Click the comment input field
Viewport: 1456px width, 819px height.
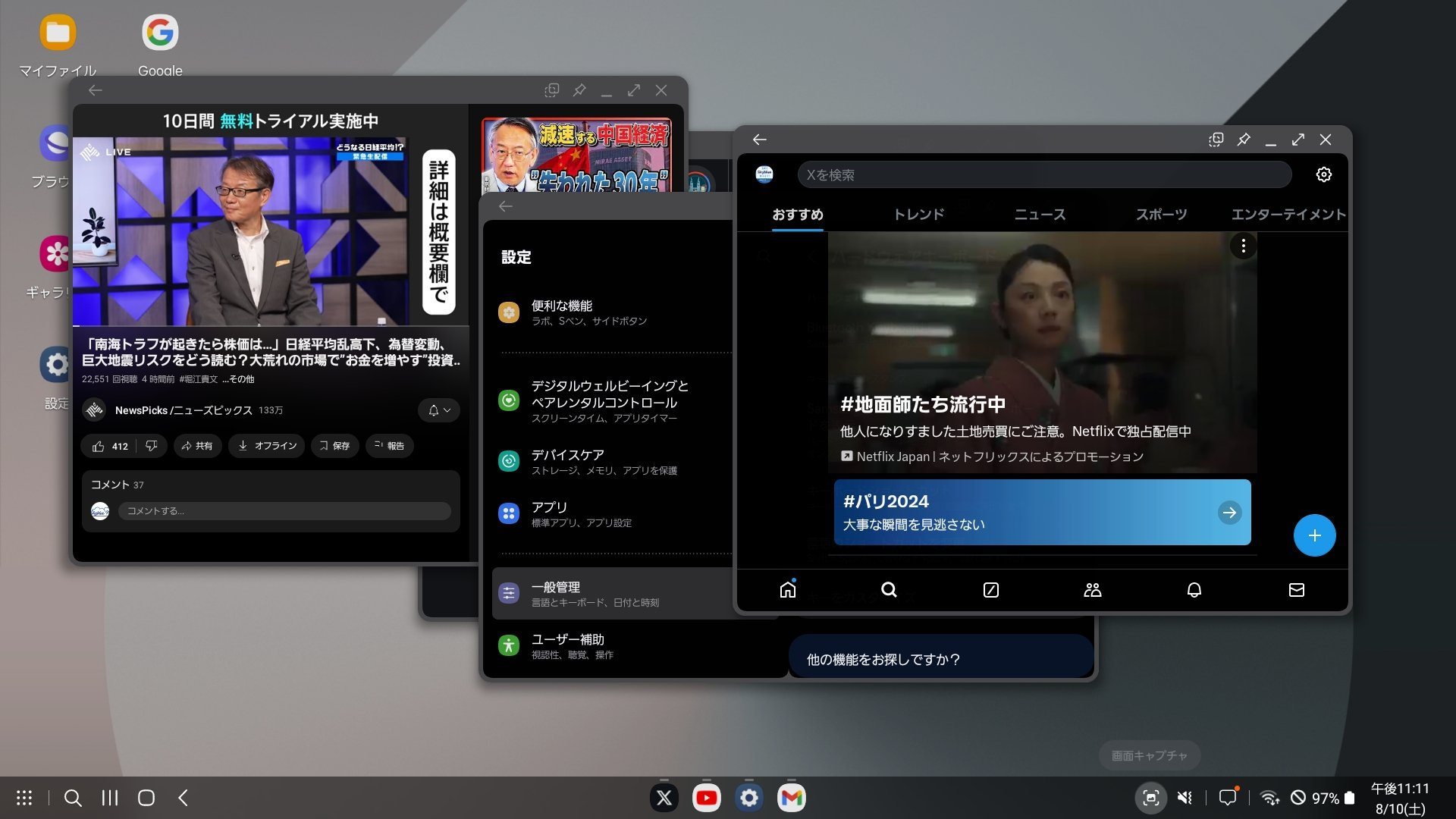point(284,511)
